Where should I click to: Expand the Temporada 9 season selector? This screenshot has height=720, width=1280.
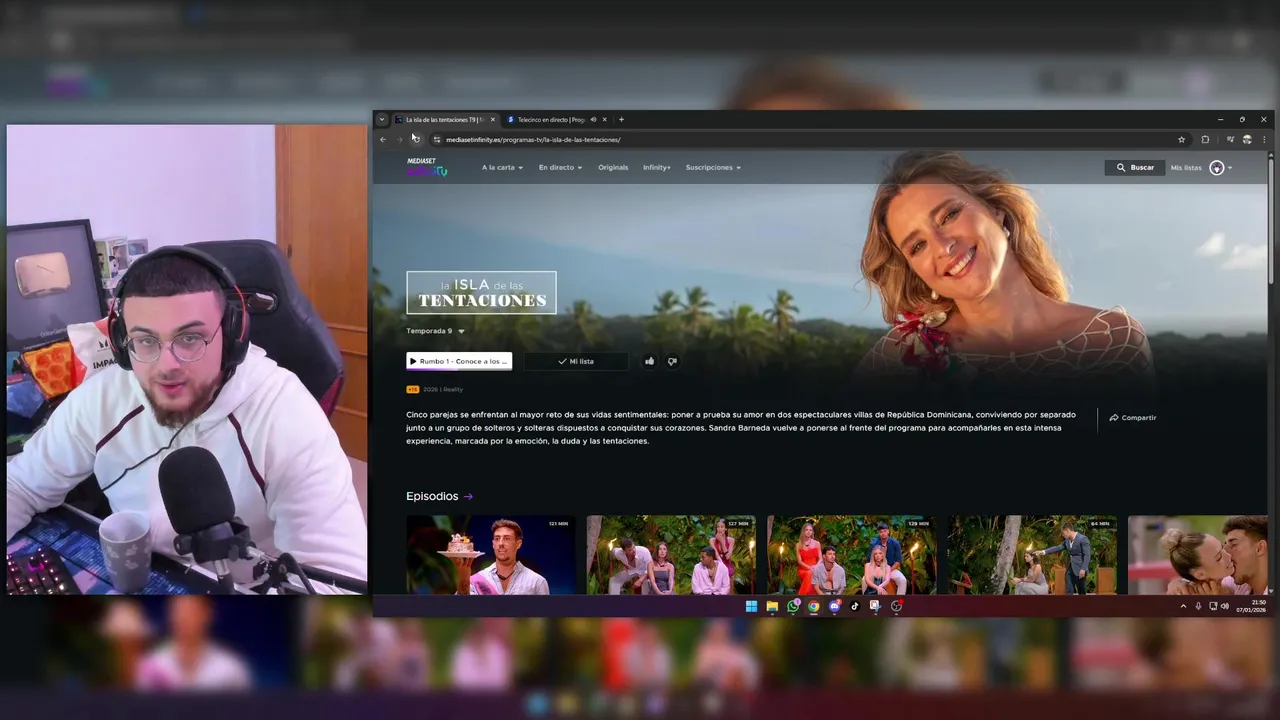[435, 331]
